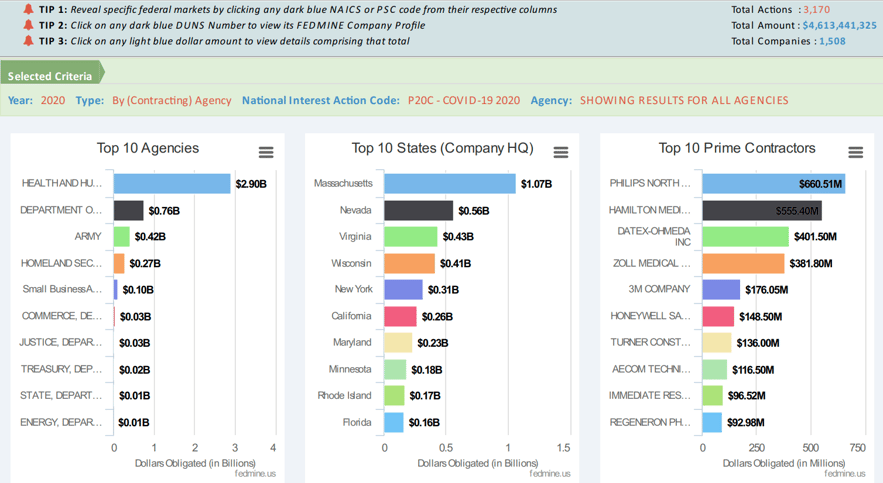Click the P20C - COVID-19 2020 code value
The height and width of the screenshot is (483, 883).
click(464, 100)
